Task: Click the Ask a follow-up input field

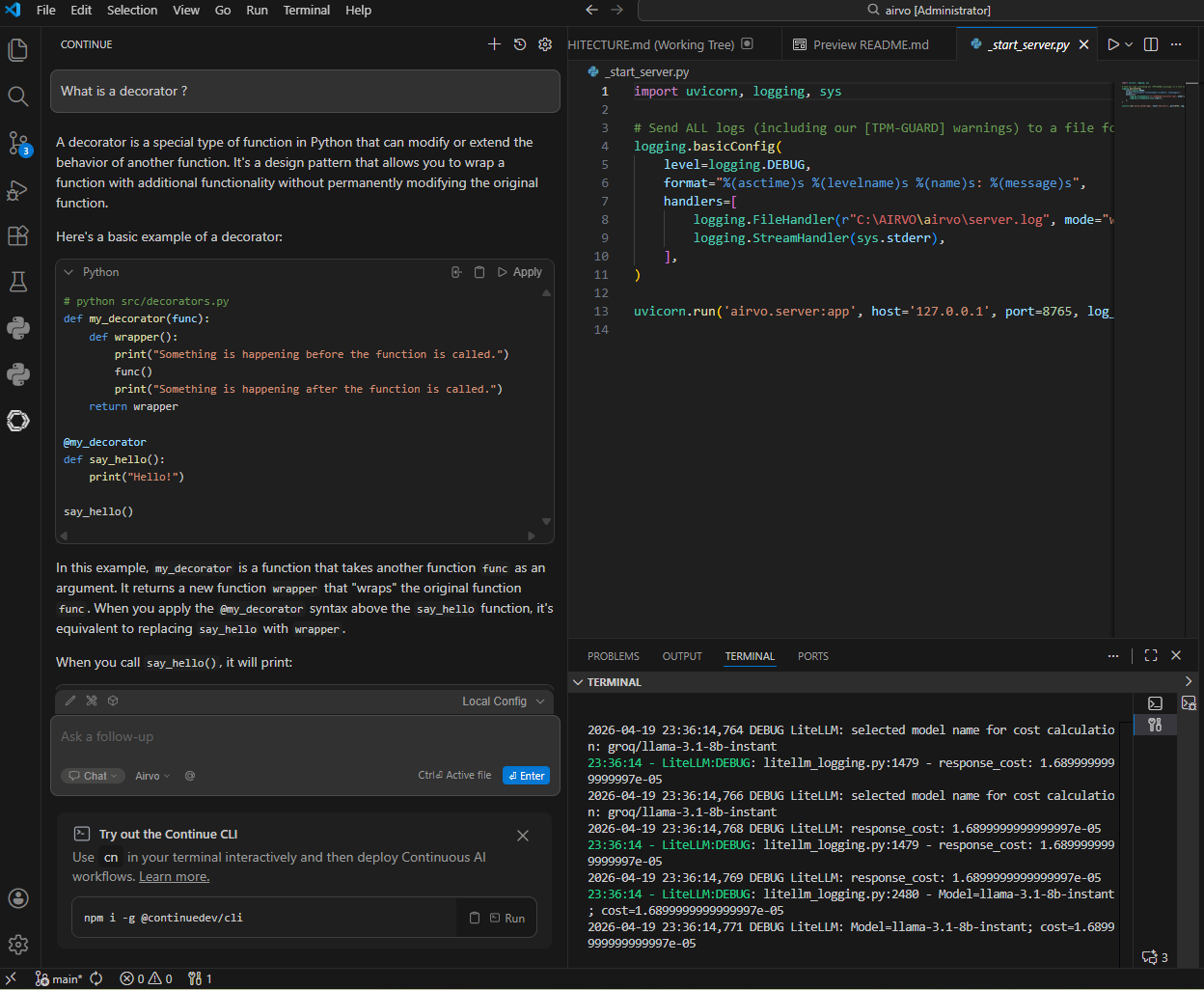Action: (305, 737)
